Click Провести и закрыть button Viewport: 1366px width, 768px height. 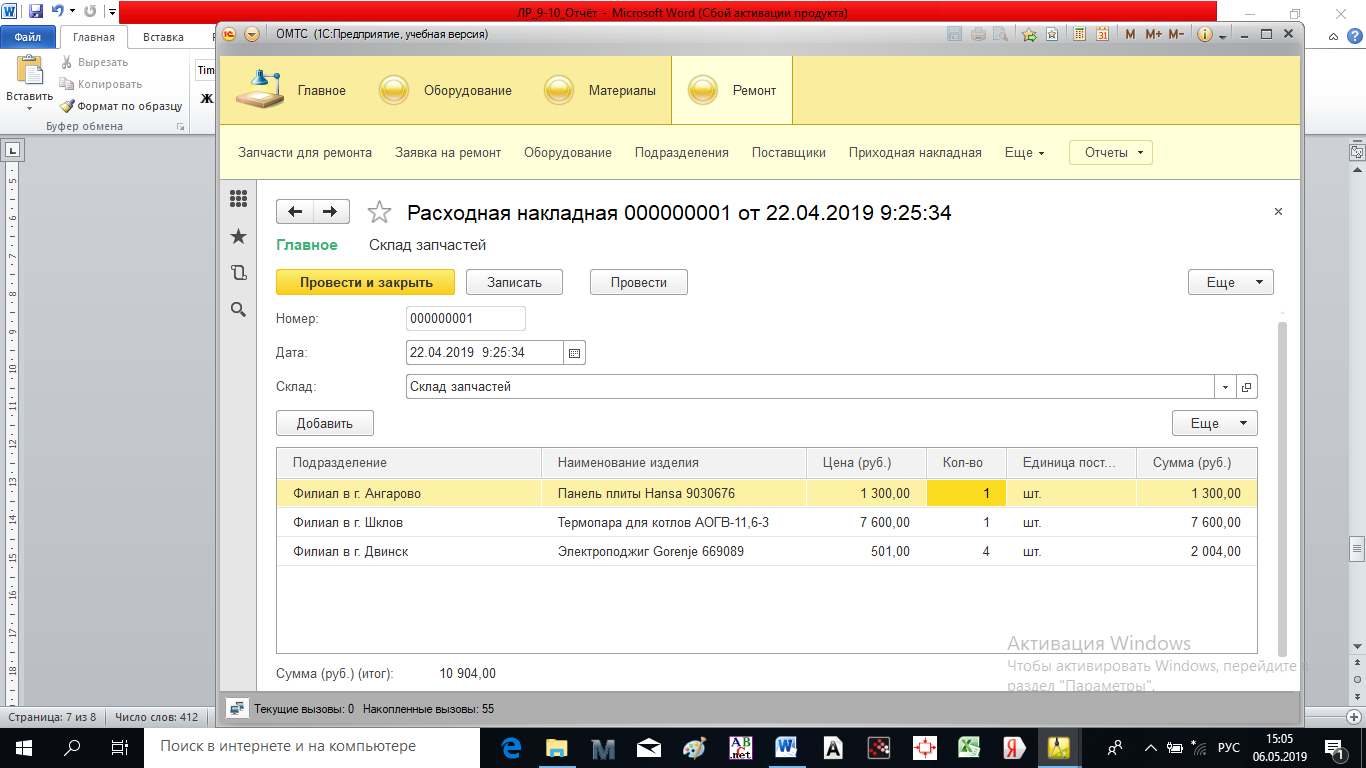coord(366,283)
